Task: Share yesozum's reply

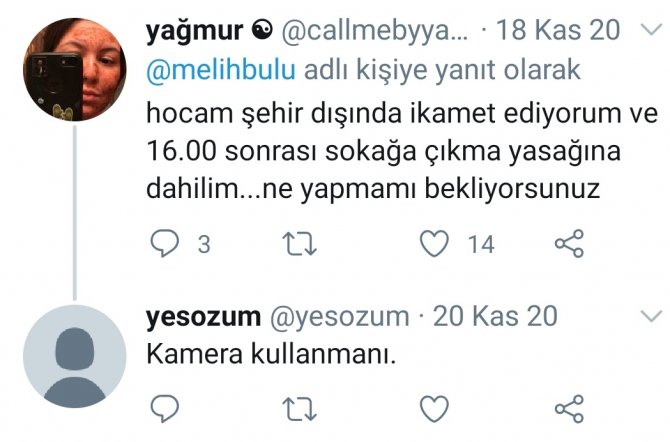Action: 569,409
